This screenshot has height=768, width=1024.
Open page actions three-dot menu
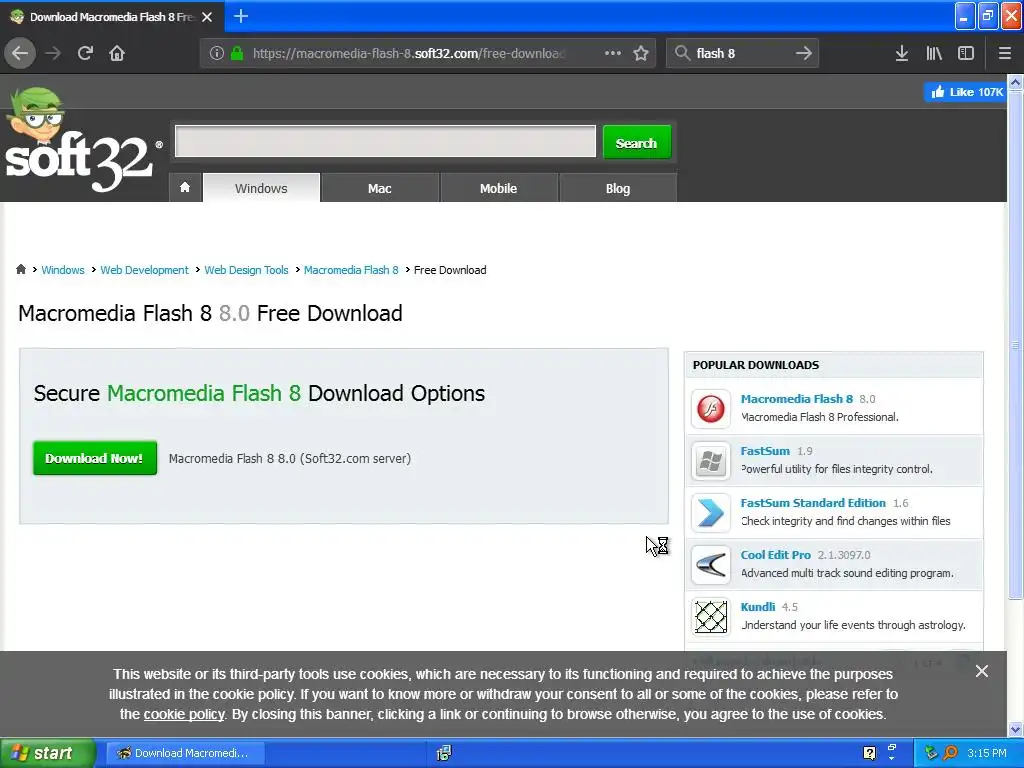tap(613, 53)
